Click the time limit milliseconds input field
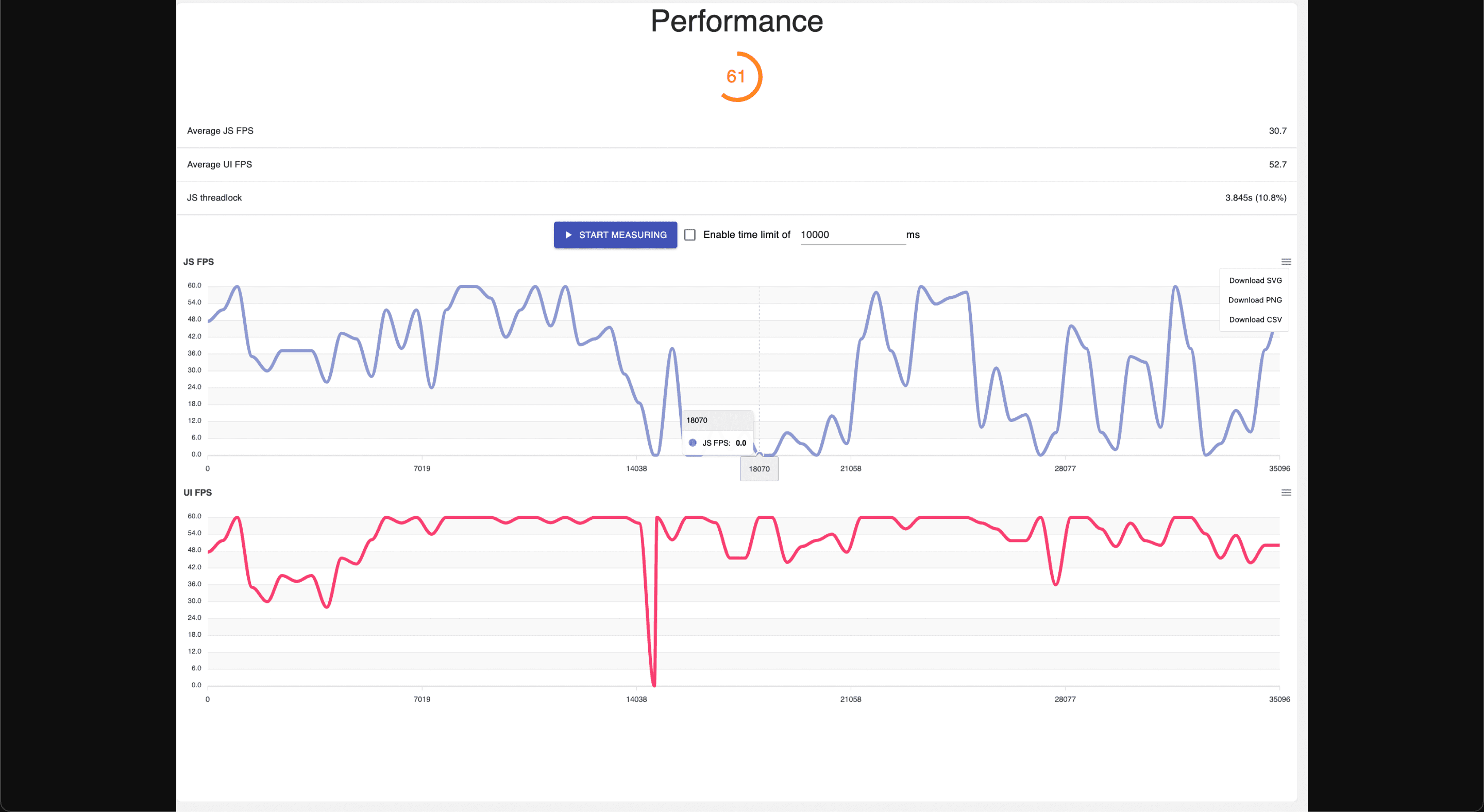Screen dimensions: 1484x812 (851, 235)
